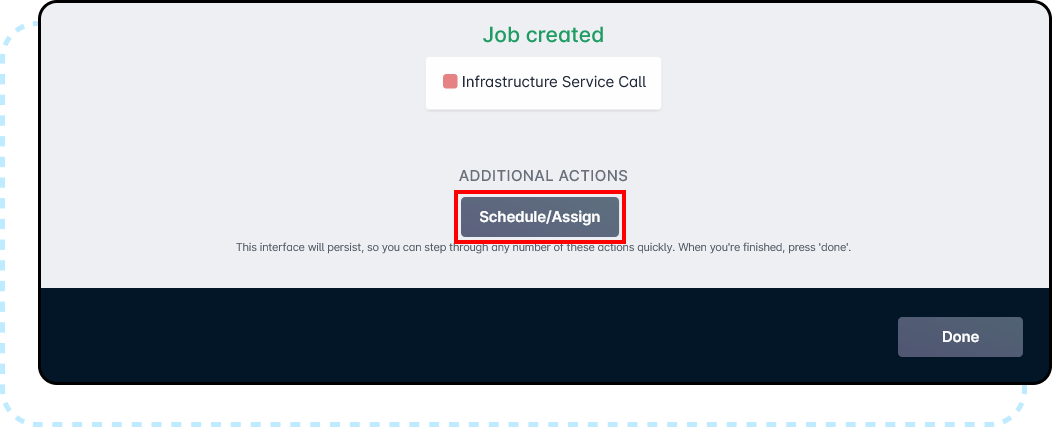
Task: Click the red job color swatch
Action: pos(450,82)
